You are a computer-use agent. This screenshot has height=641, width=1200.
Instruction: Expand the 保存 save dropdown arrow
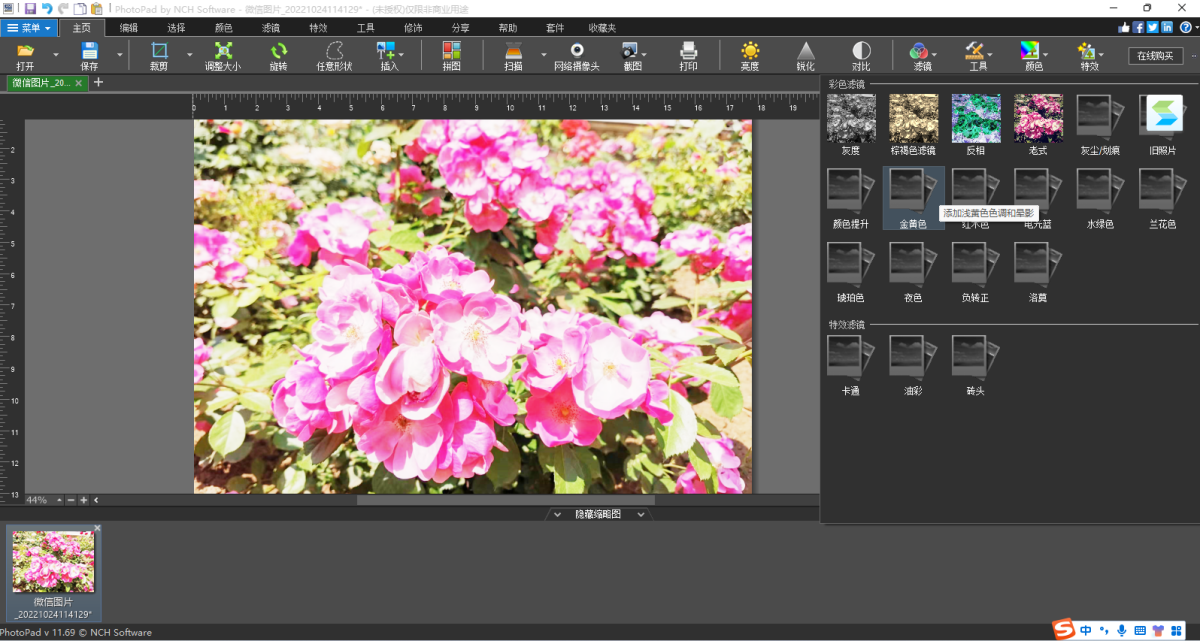[x=120, y=54]
